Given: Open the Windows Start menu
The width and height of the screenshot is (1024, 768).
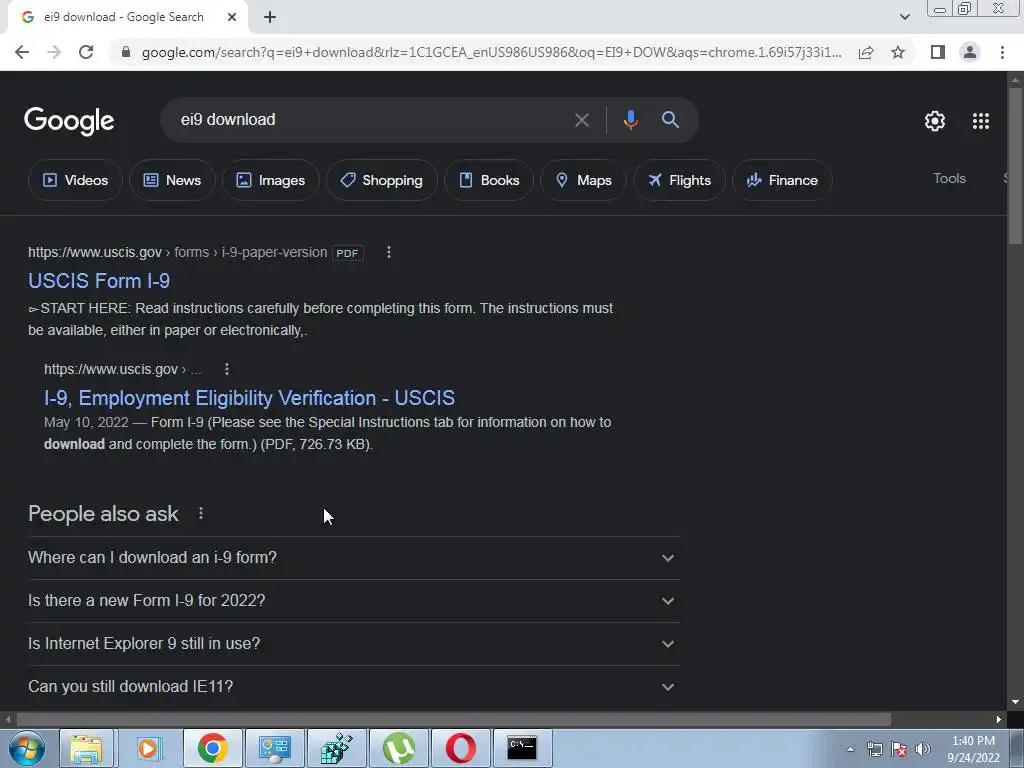Looking at the screenshot, I should pos(27,748).
